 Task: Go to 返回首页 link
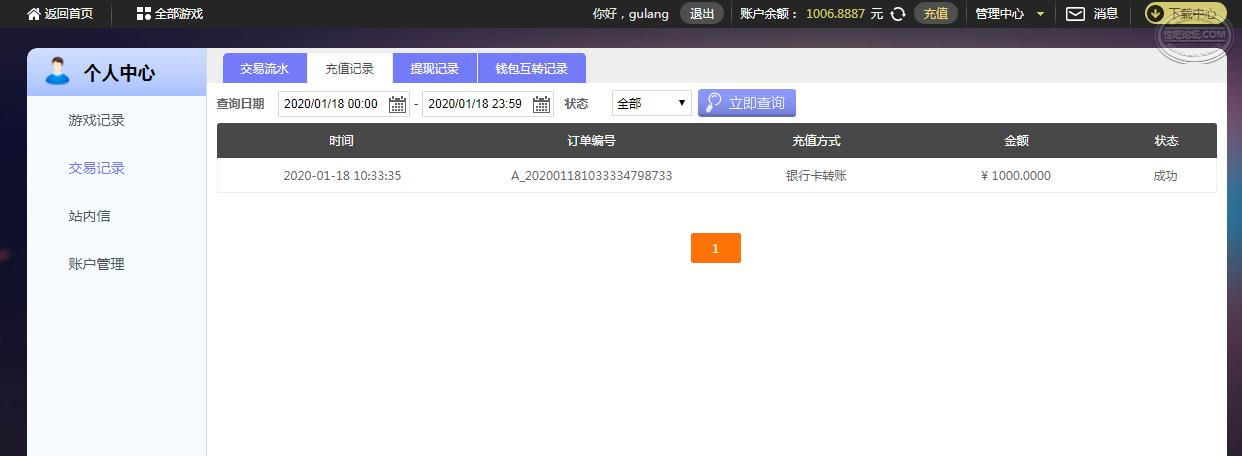click(x=69, y=14)
